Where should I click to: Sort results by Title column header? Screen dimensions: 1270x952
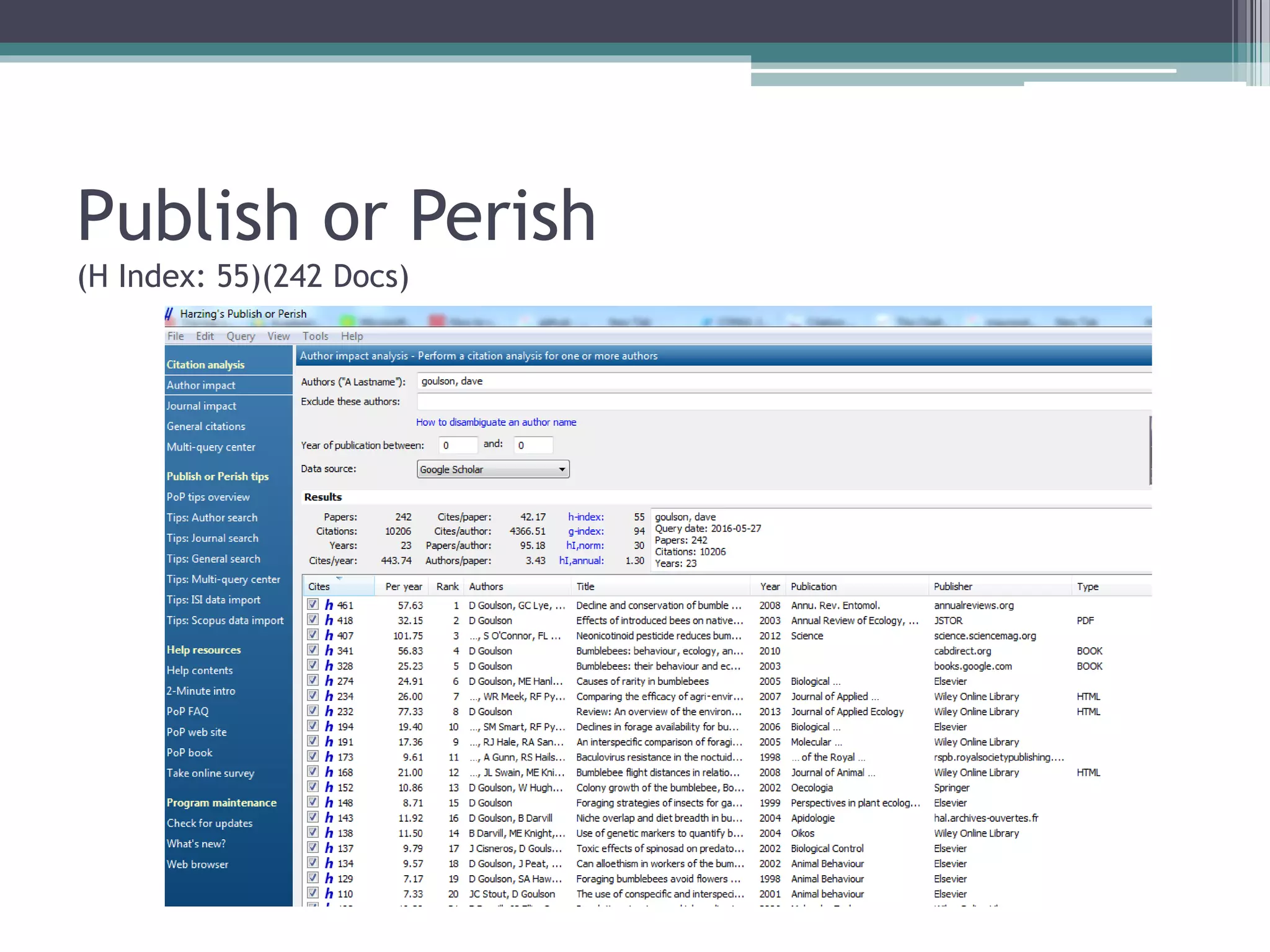tap(660, 586)
